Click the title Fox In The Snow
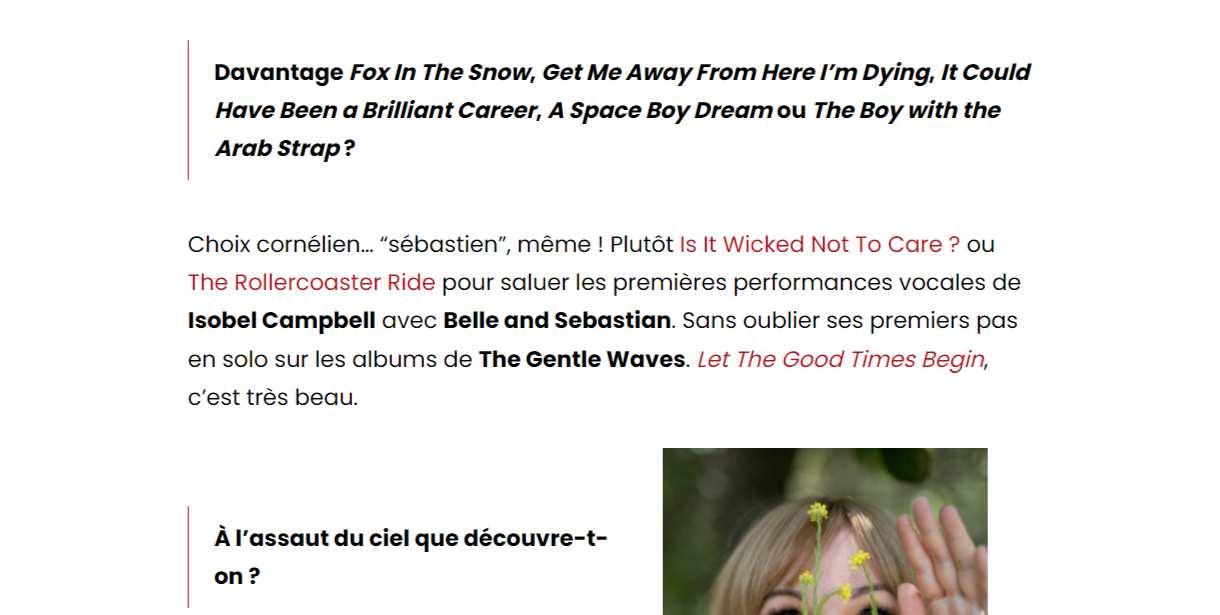Viewport: 1220px width, 615px height. click(442, 72)
